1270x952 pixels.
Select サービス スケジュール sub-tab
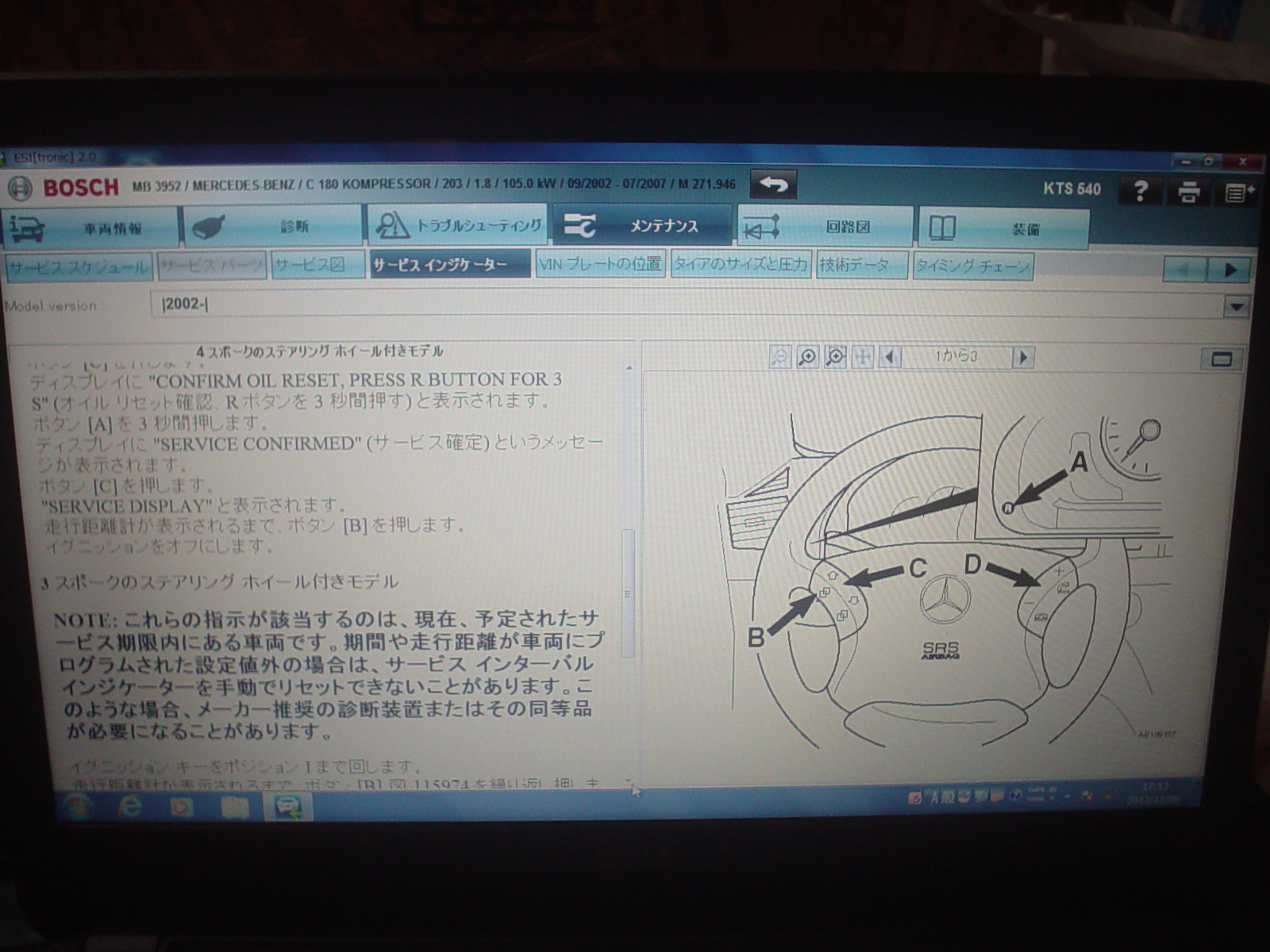pos(78,267)
